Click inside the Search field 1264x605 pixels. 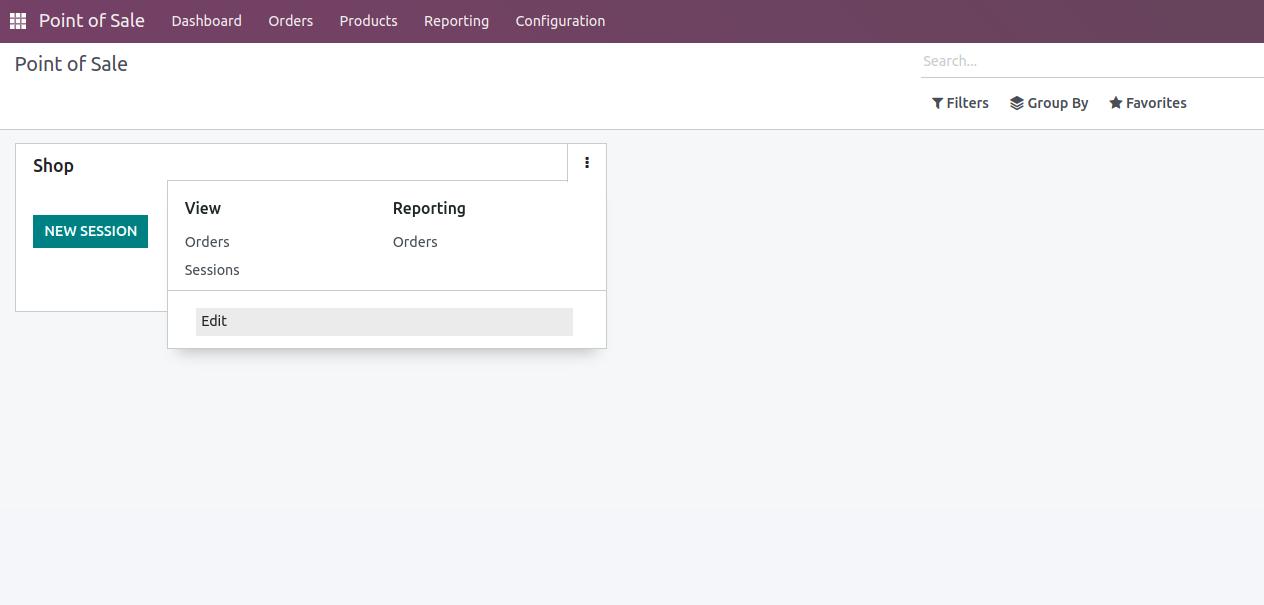pyautogui.click(x=1092, y=61)
